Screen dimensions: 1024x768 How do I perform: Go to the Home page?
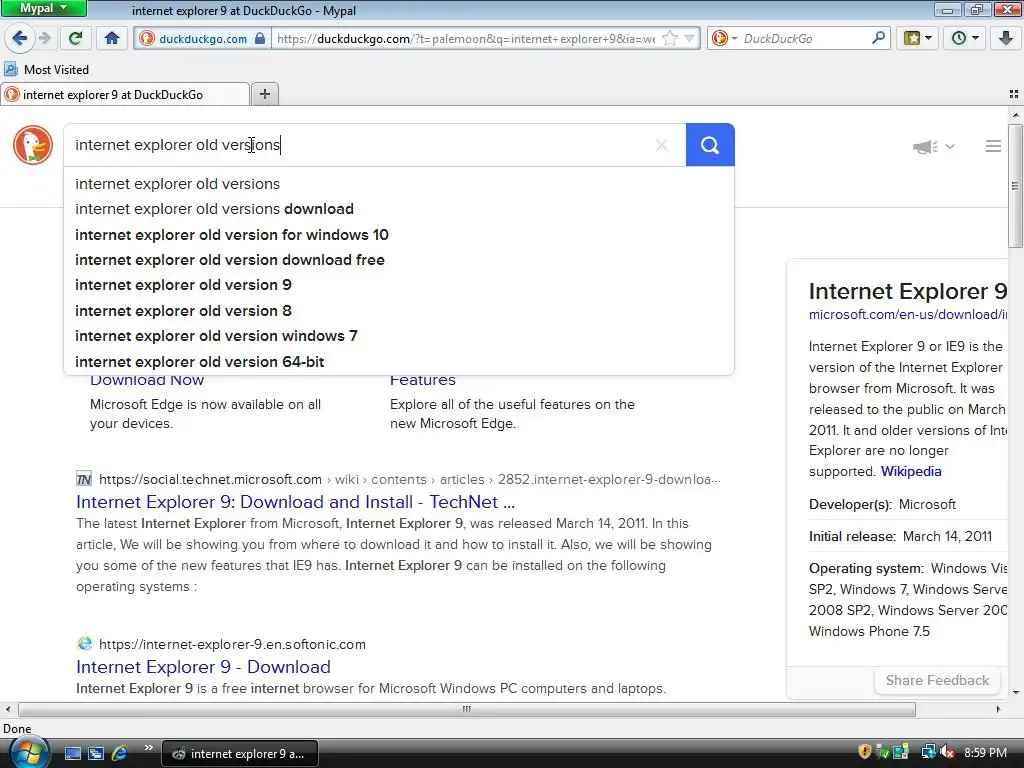112,39
